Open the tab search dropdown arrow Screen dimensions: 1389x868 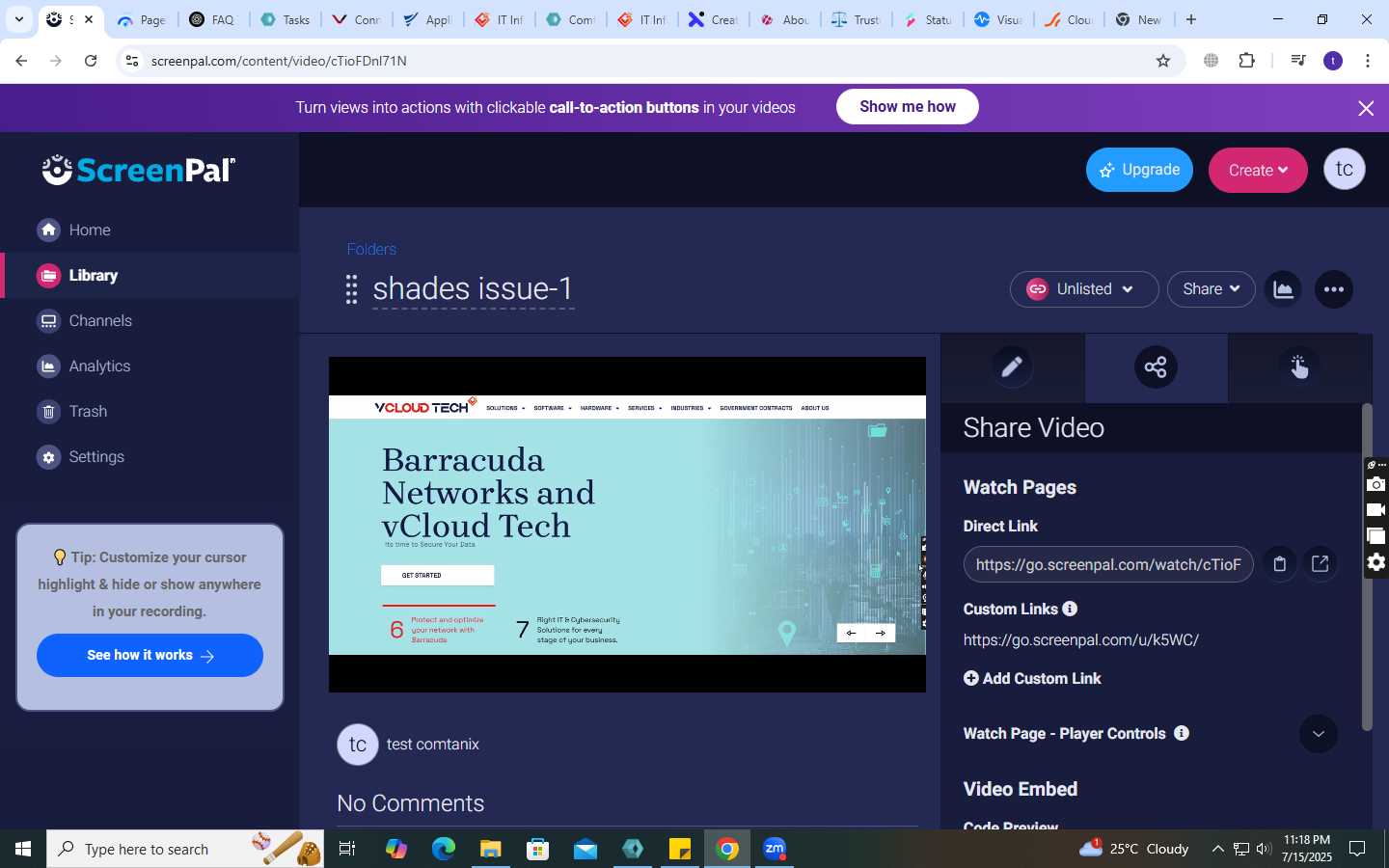click(18, 19)
